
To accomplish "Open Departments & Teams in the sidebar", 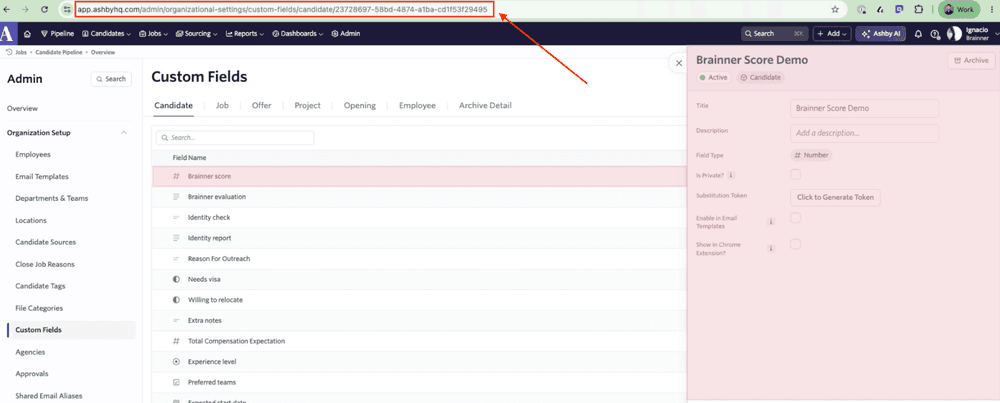I will (52, 198).
